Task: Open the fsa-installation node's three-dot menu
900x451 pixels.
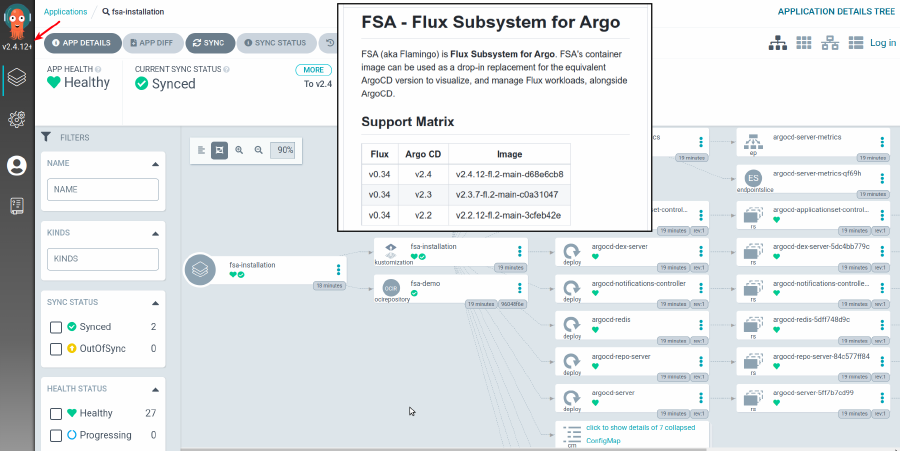Action: click(x=339, y=269)
